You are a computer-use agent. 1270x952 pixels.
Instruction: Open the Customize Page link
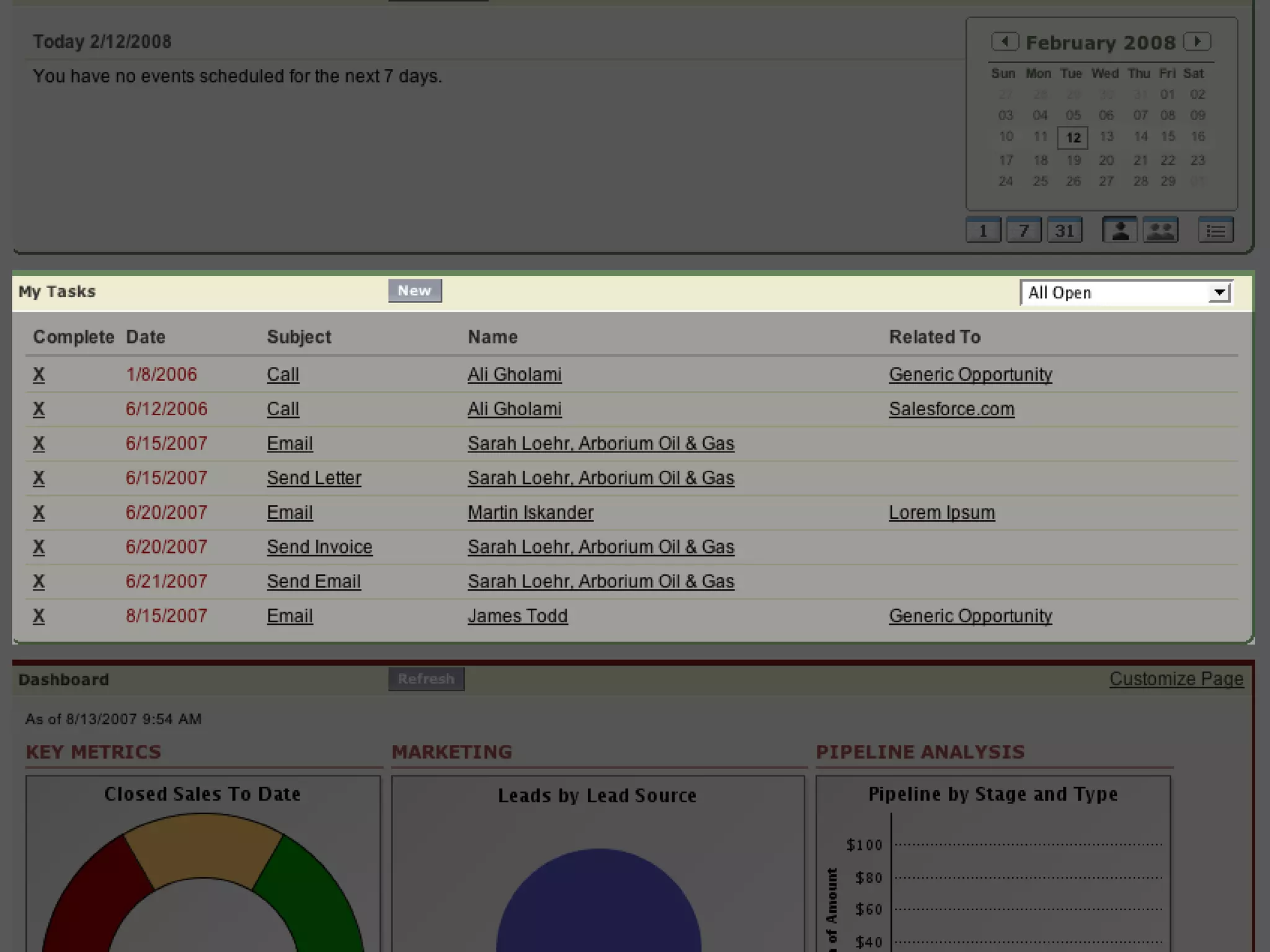(1176, 679)
